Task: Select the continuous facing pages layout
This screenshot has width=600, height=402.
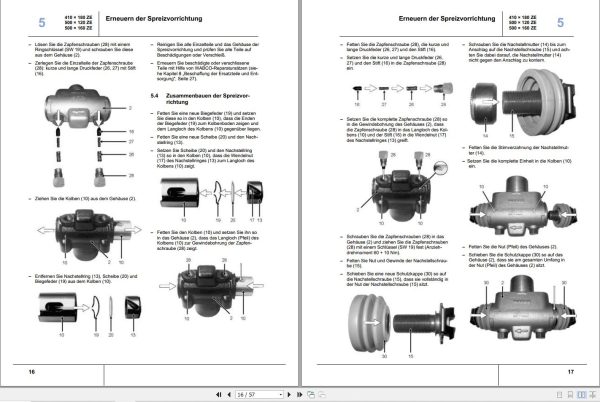Action: point(592,395)
